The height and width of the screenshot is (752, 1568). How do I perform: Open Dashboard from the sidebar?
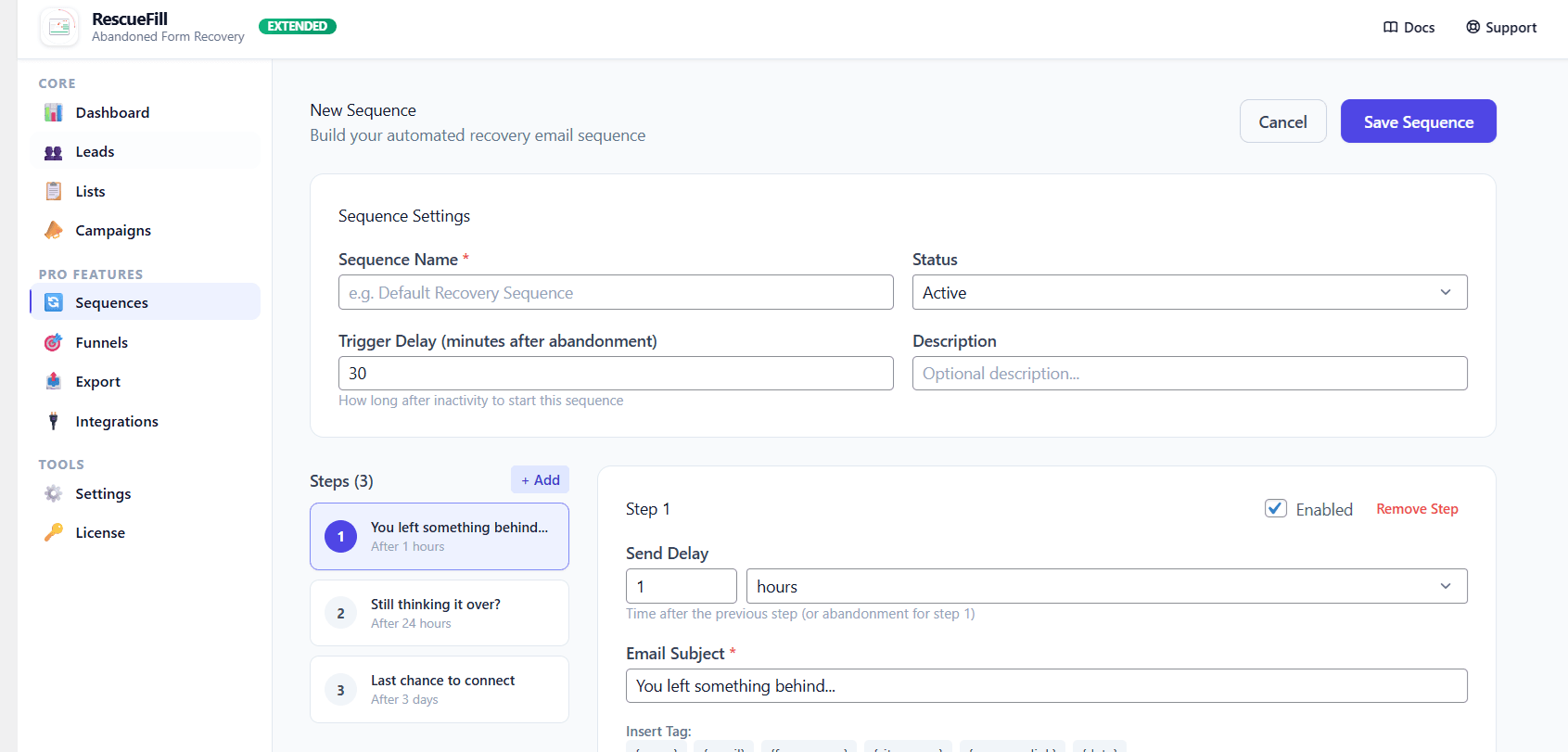(146, 112)
